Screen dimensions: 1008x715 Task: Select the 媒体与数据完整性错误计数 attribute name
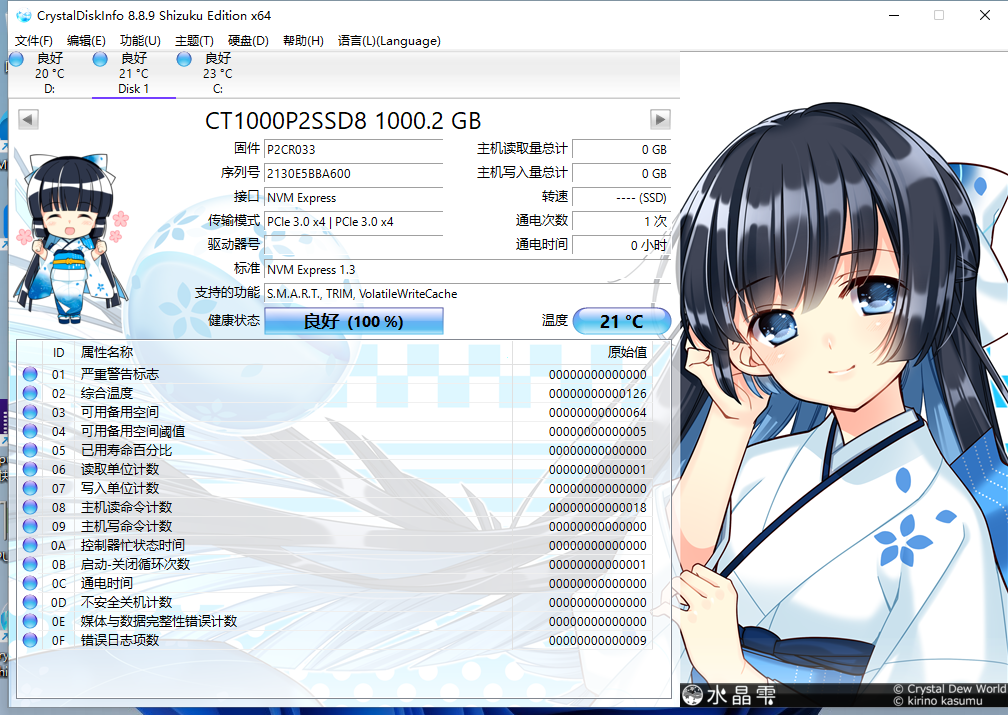pos(159,621)
